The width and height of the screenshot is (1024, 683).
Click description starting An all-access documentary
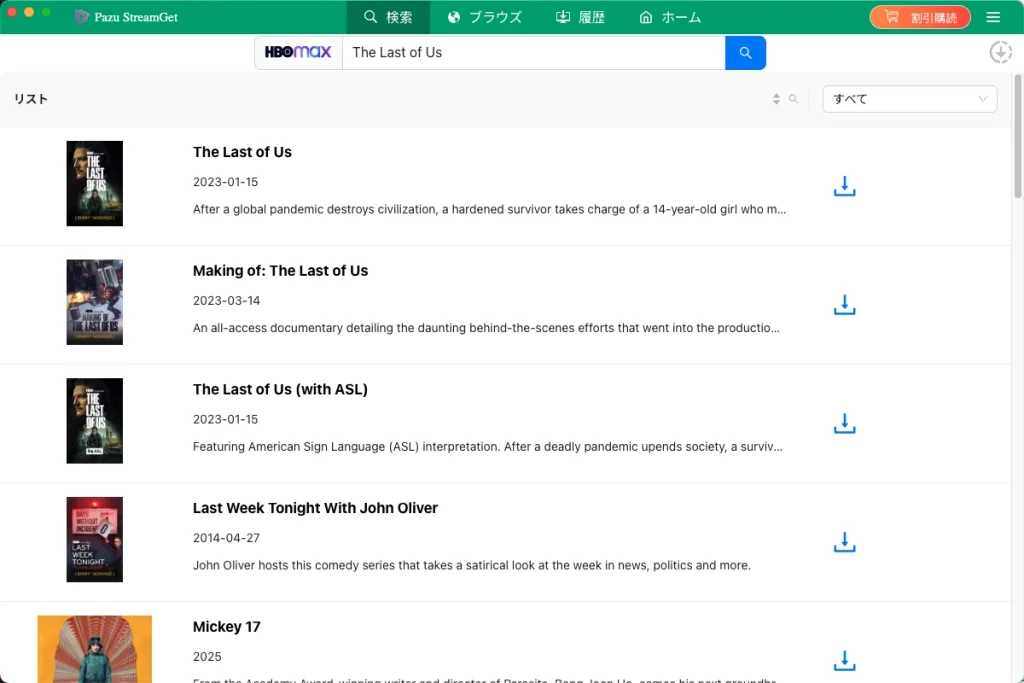point(486,328)
